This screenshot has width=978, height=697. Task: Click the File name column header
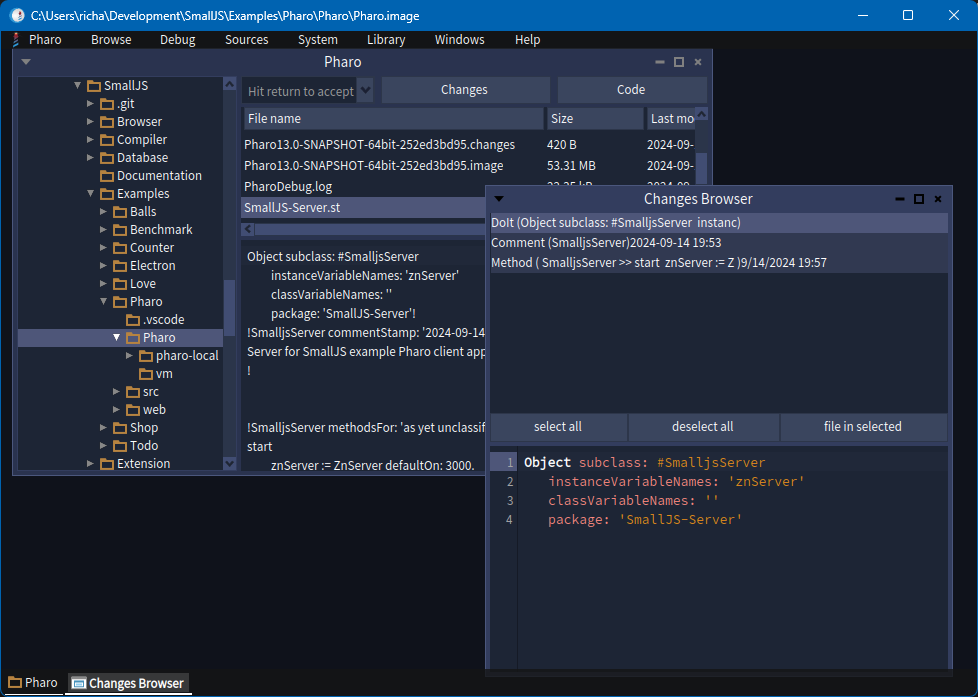coord(394,119)
